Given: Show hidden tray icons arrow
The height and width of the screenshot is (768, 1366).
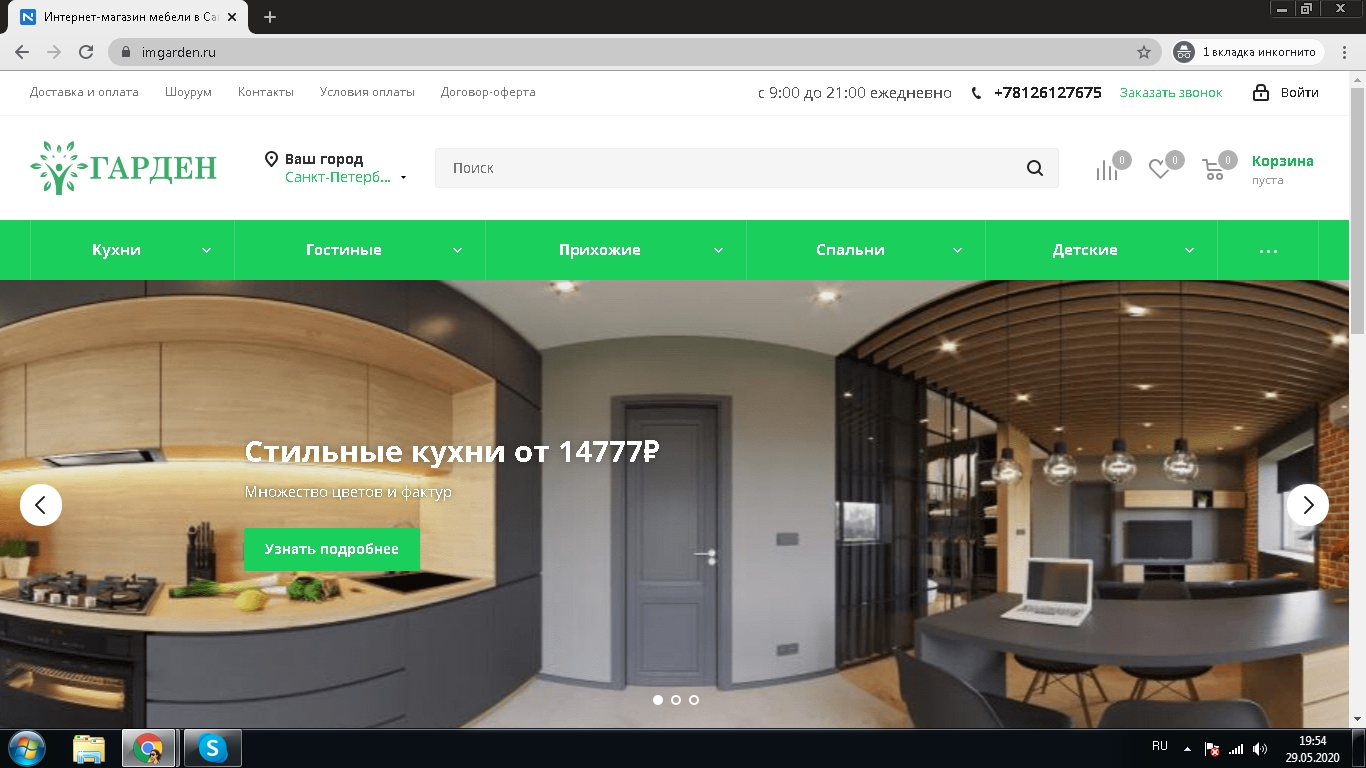Looking at the screenshot, I should click(x=1187, y=749).
